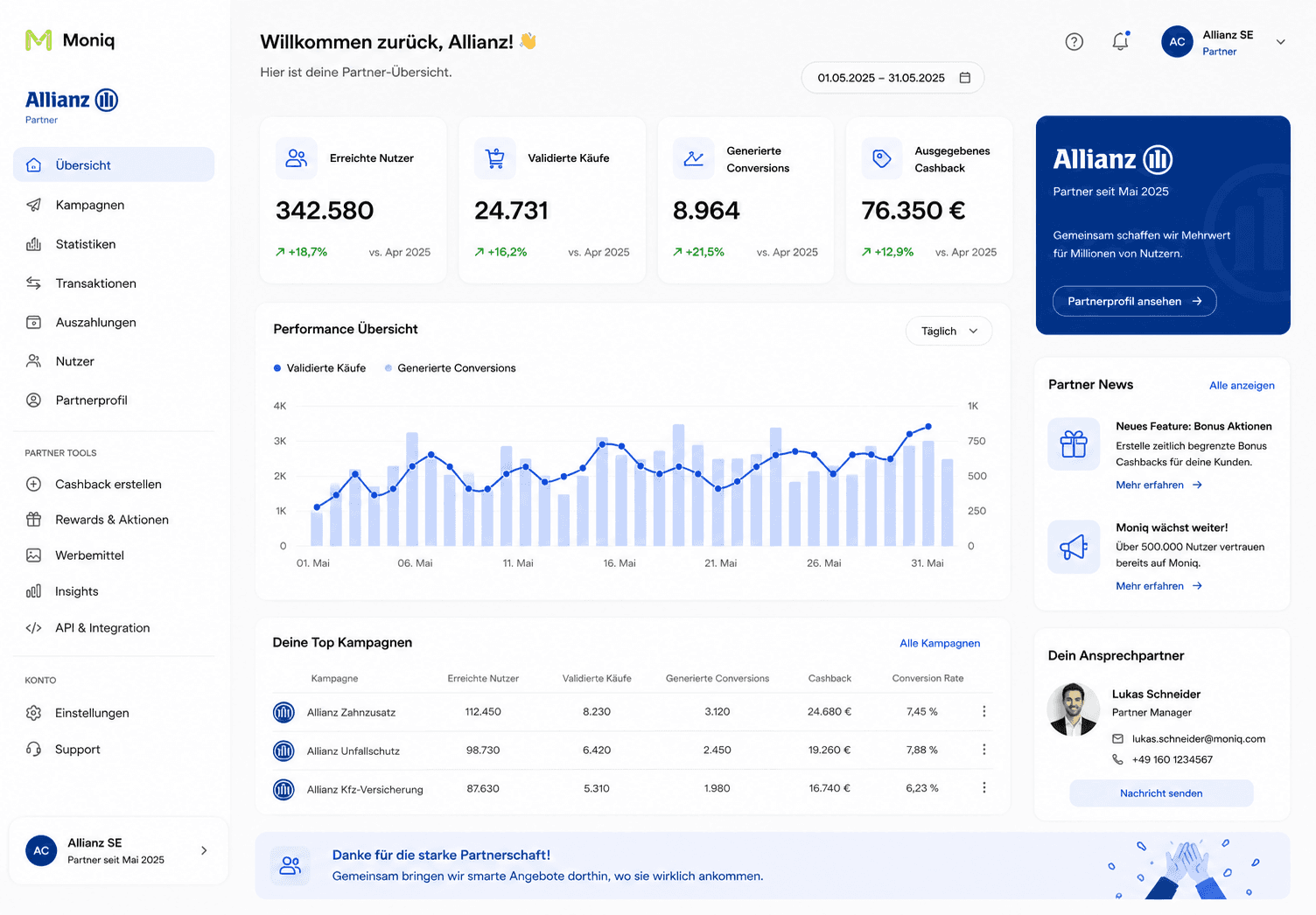Select Übersicht in the sidebar
Viewport: 1316px width, 915px height.
point(114,164)
